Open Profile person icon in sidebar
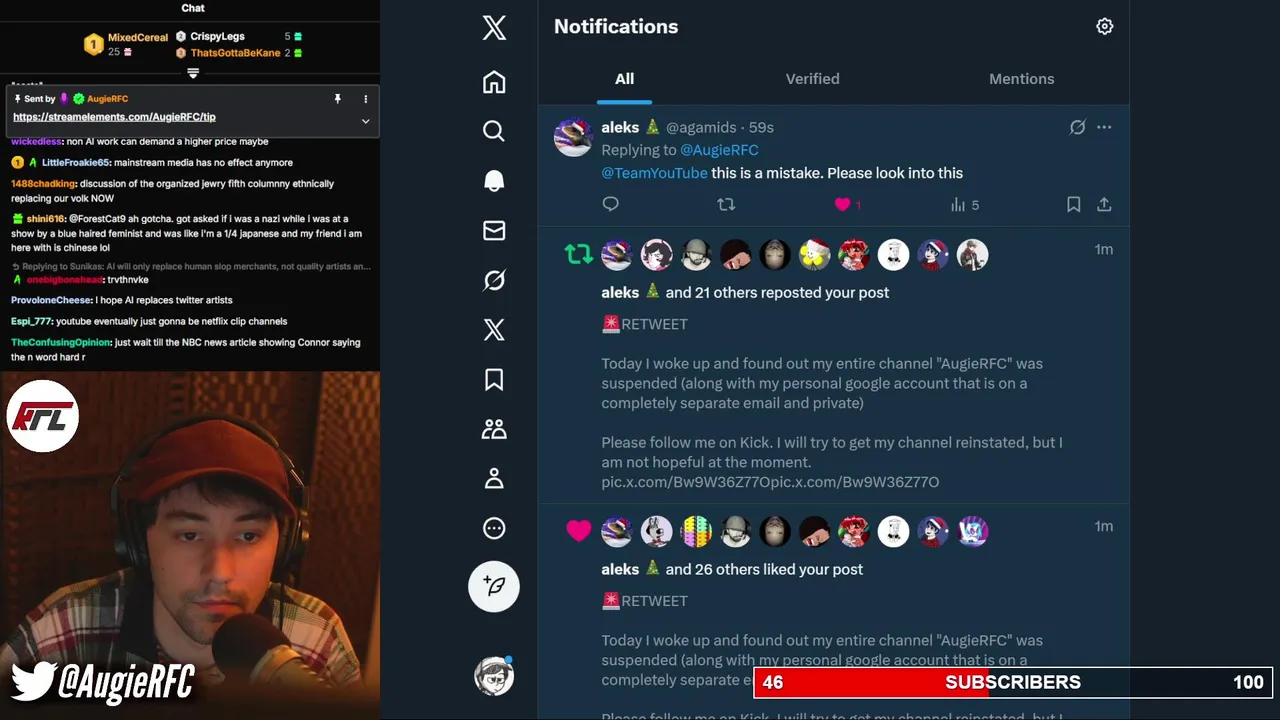 (x=494, y=478)
